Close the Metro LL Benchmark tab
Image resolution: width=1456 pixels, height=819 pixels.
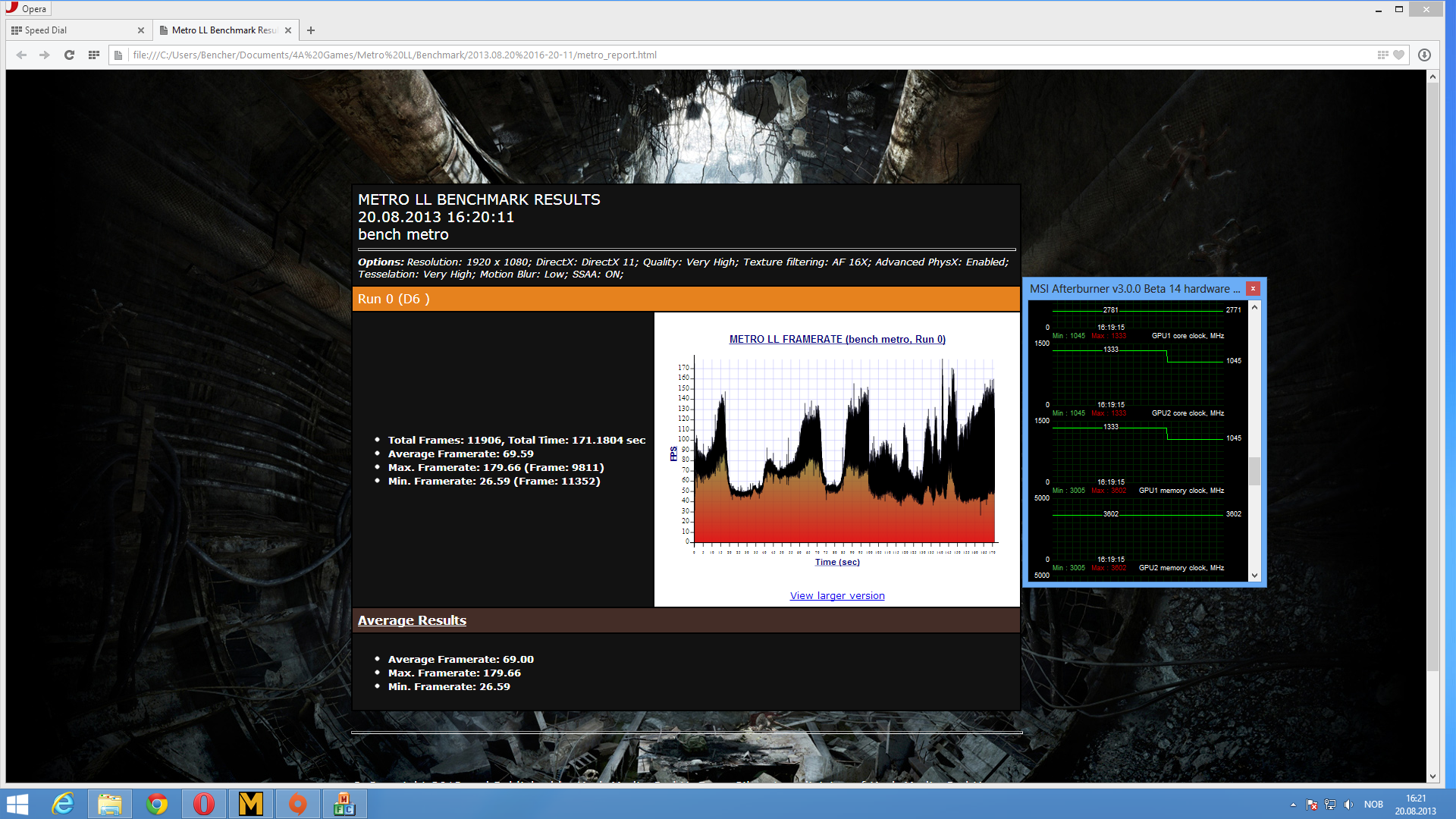click(288, 30)
